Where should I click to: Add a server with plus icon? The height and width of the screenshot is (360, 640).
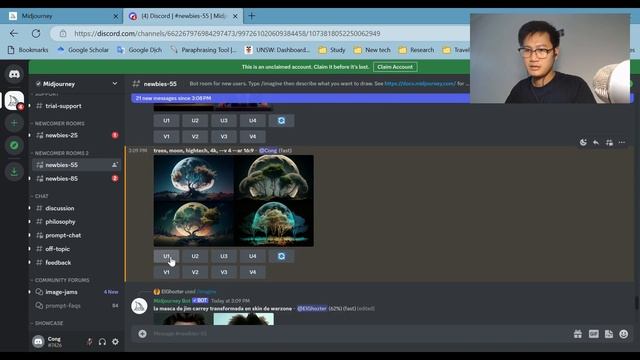click(14, 123)
